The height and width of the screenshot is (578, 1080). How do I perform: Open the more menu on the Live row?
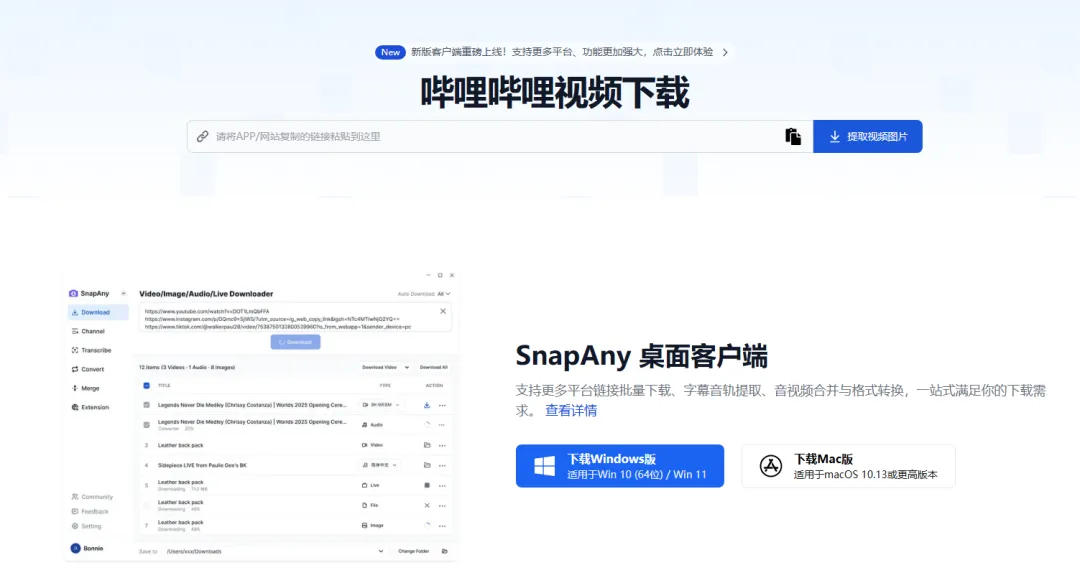[442, 485]
